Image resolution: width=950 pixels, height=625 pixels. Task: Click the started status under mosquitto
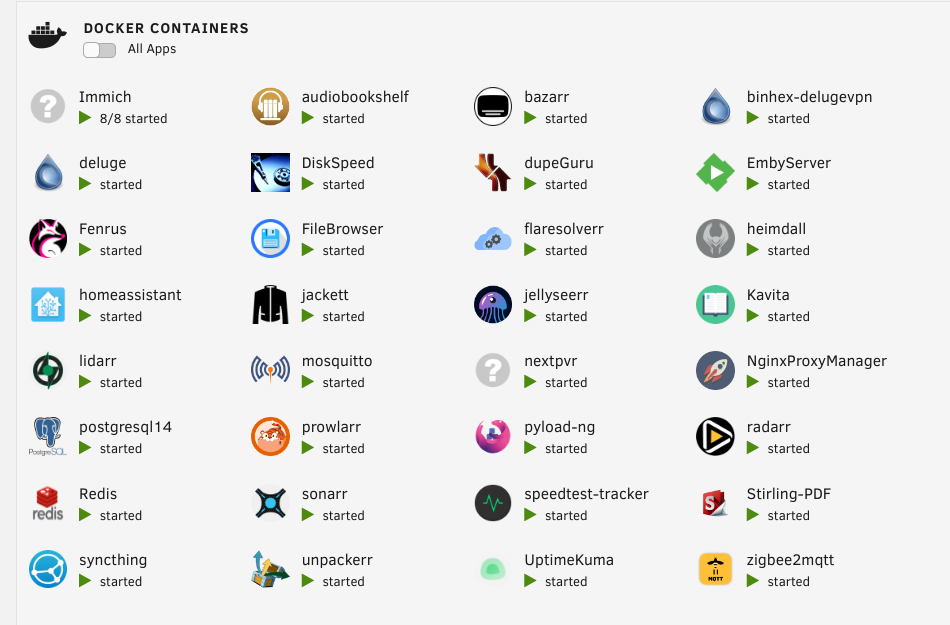(344, 383)
